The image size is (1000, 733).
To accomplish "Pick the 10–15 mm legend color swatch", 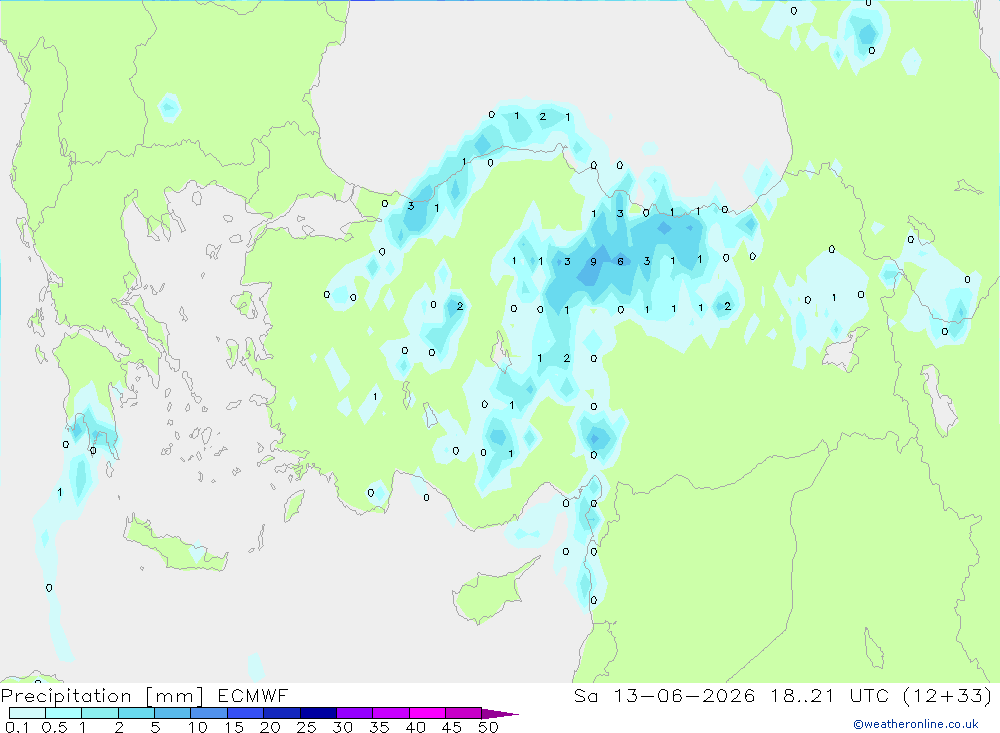I will [209, 713].
